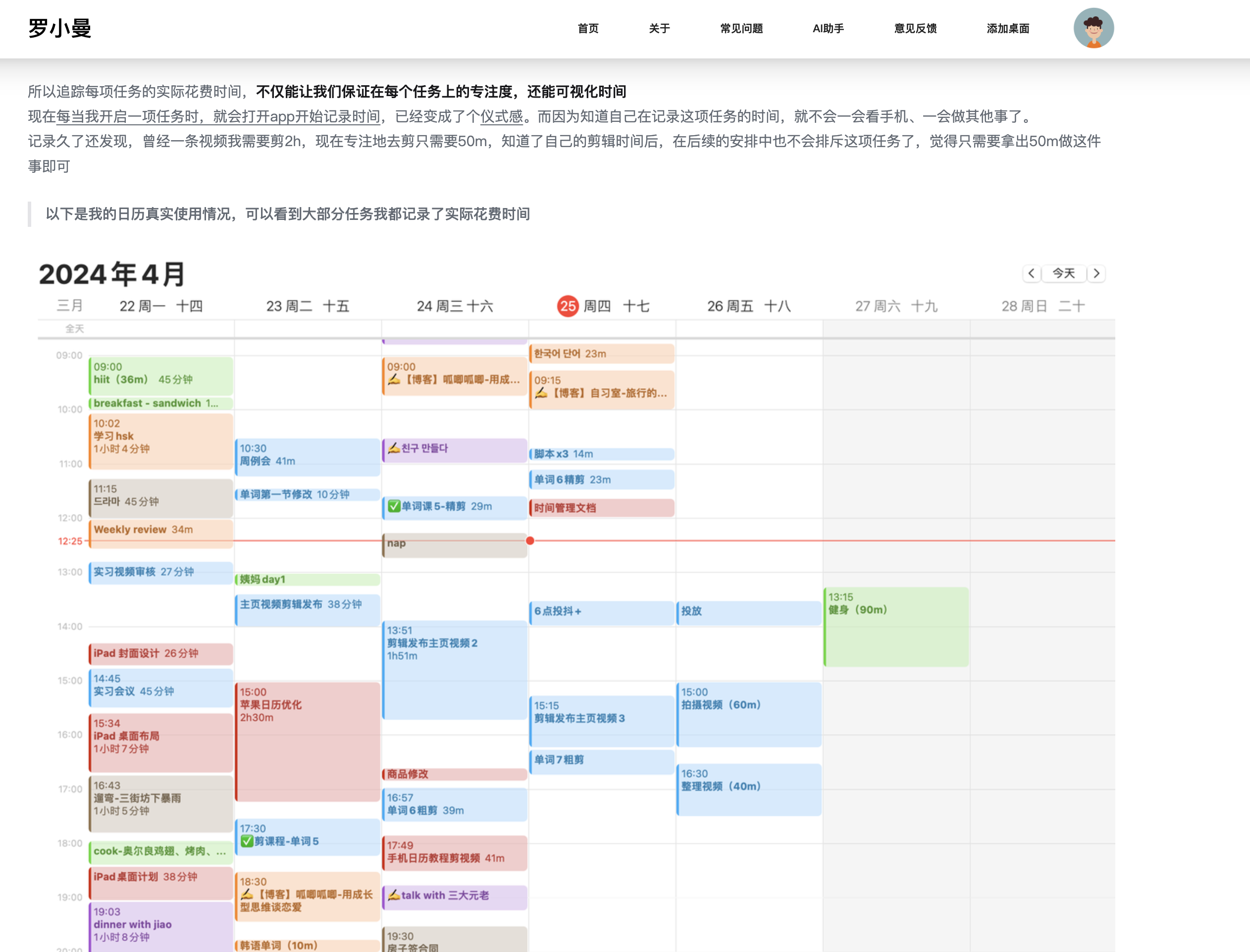The image size is (1250, 952).
Task: Click writing hand icon on 친구 만들다 event
Action: coord(394,448)
